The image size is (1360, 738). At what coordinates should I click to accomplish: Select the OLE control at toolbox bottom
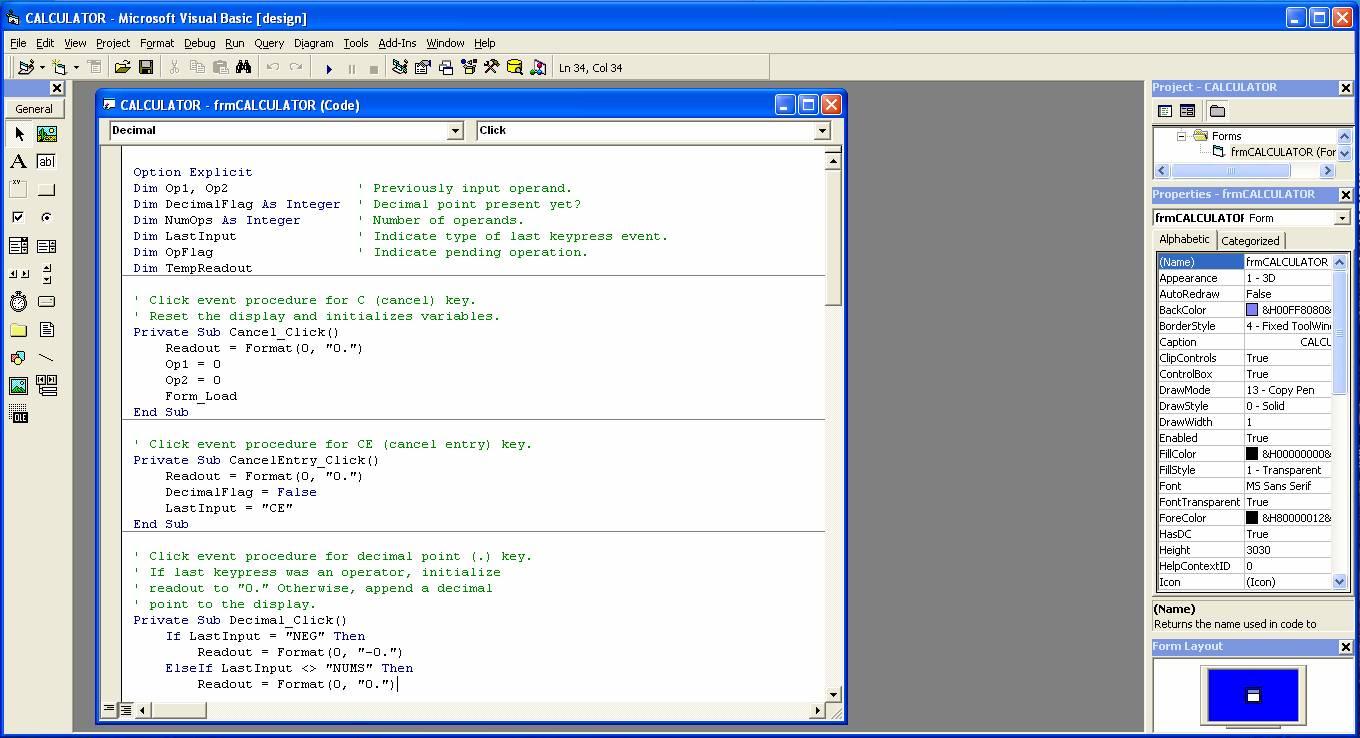18,413
